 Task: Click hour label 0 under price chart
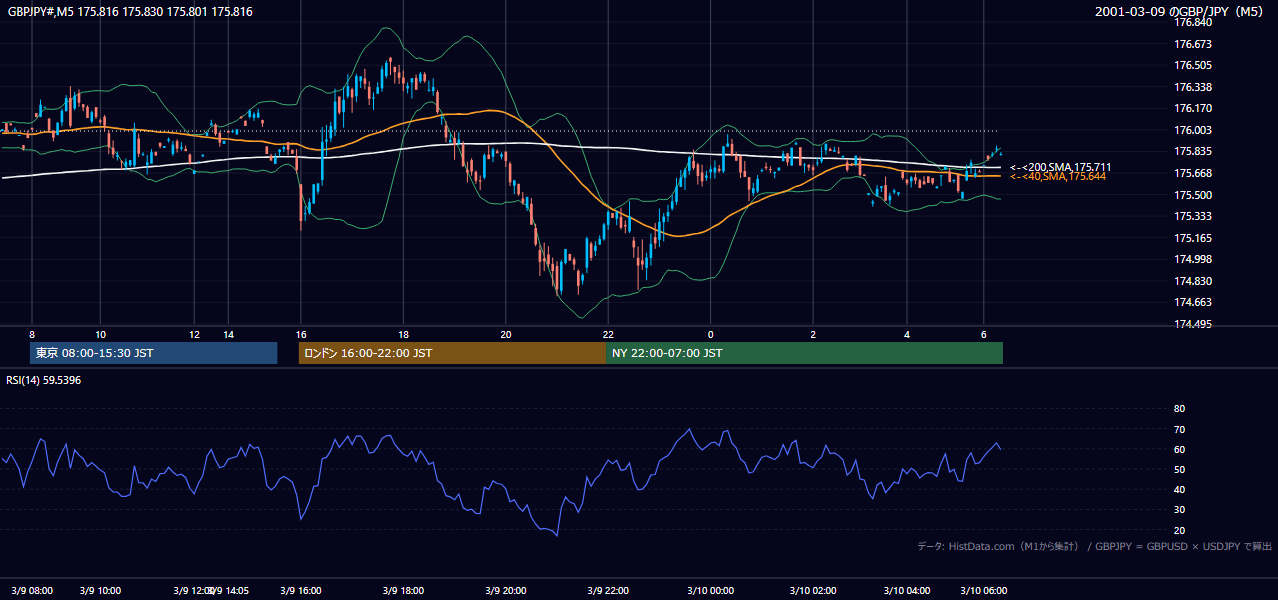711,334
